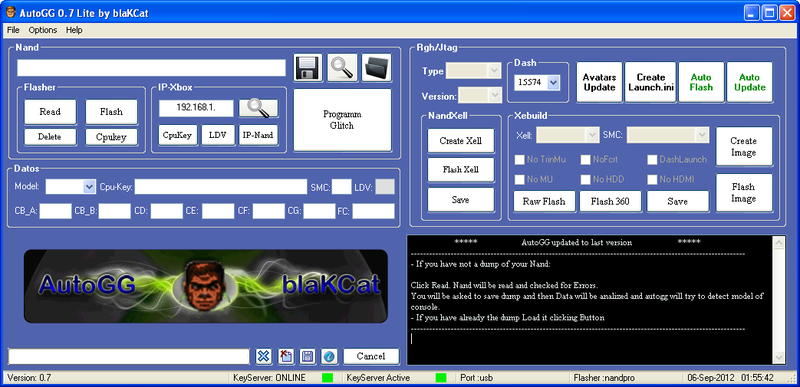Screen dimensions: 800x387
Task: Enable the DashLaunch checkbox
Action: pos(652,160)
